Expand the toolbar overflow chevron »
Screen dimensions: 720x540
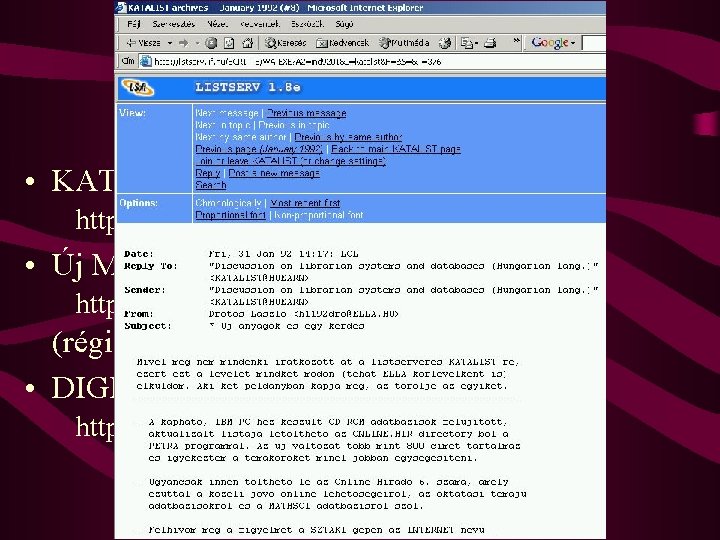pos(517,41)
